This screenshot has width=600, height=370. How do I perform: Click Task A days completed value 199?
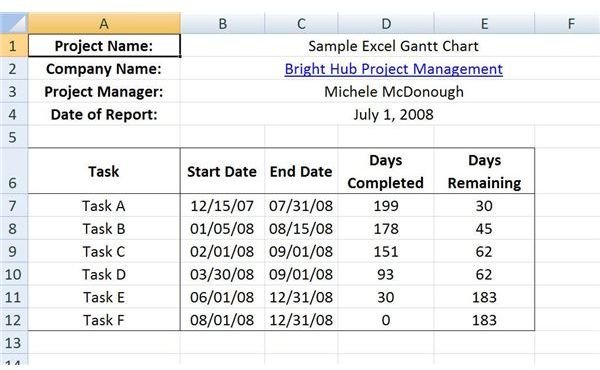click(x=386, y=205)
